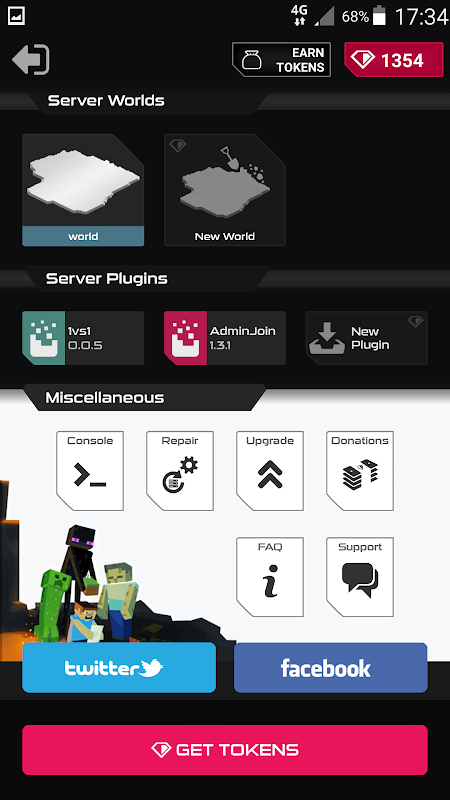Image resolution: width=450 pixels, height=800 pixels.
Task: Create a New World tile
Action: point(224,190)
